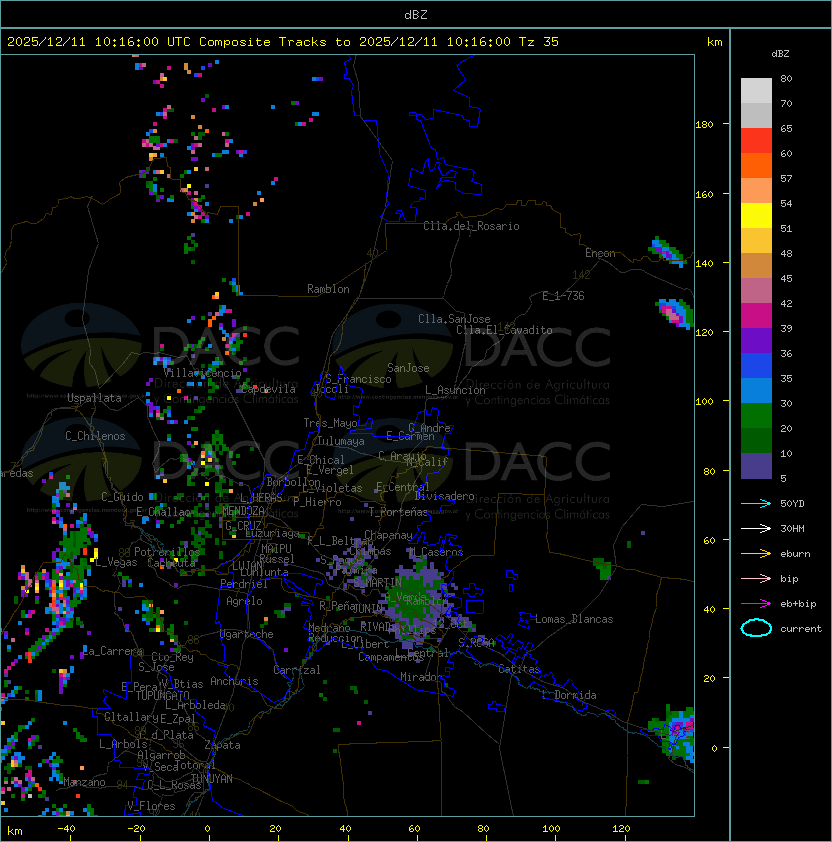Viewport: 832px width, 842px height.
Task: Select the slate swatch between 10 and 5
Action: 756,466
